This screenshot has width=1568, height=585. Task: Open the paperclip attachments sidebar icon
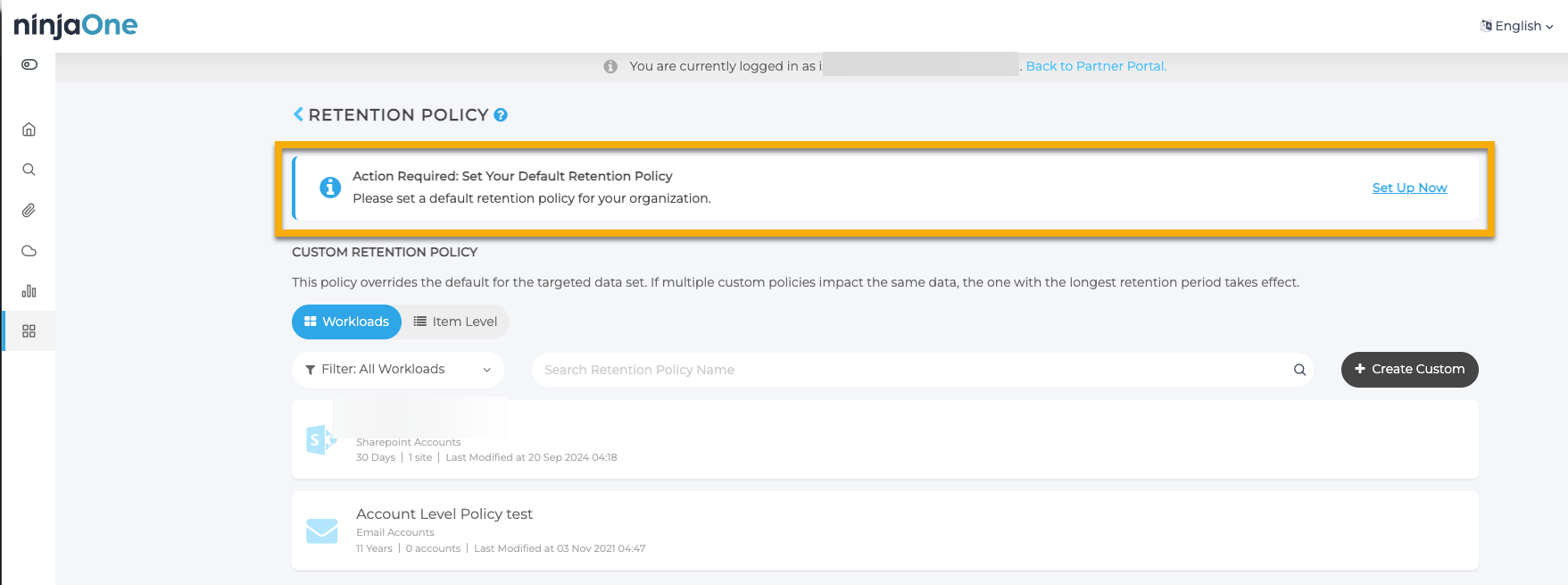click(29, 210)
